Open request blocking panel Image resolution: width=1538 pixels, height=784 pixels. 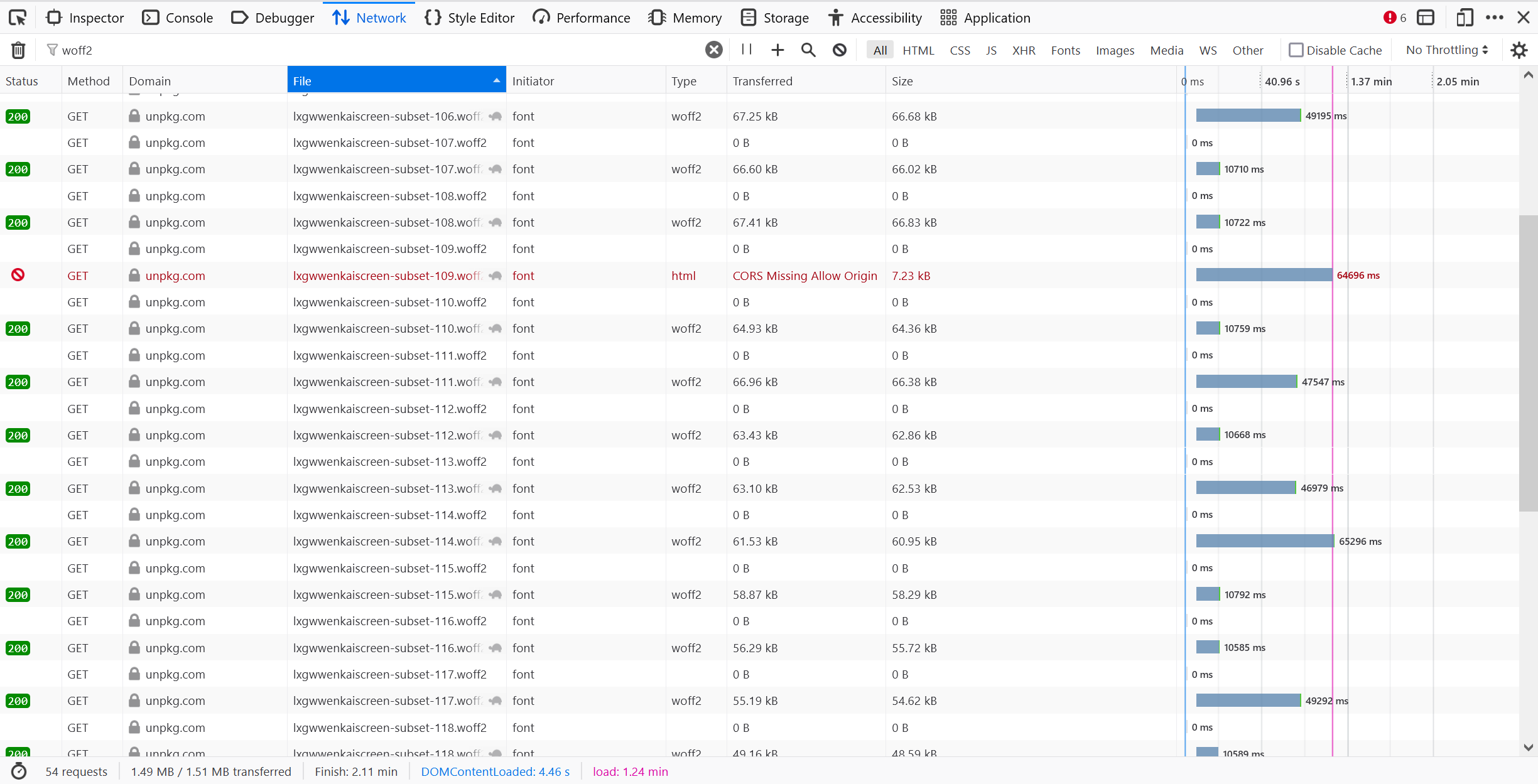tap(840, 50)
